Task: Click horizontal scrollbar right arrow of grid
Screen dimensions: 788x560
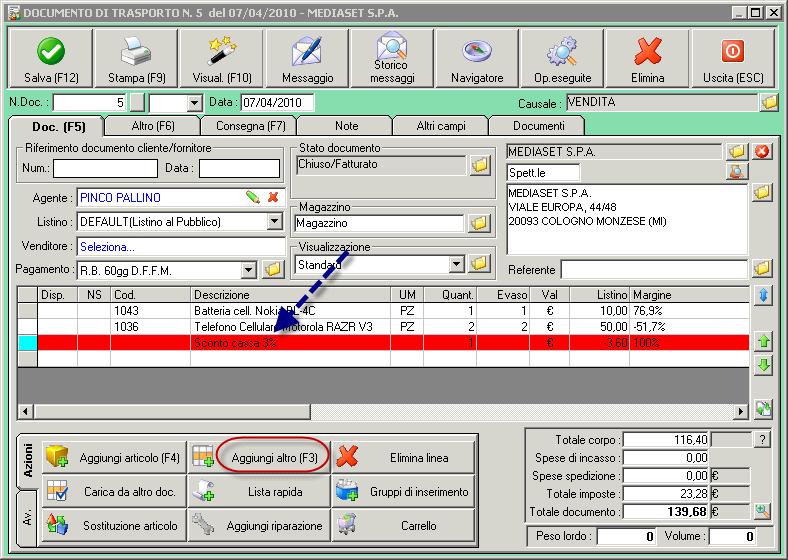Action: pyautogui.click(x=740, y=412)
